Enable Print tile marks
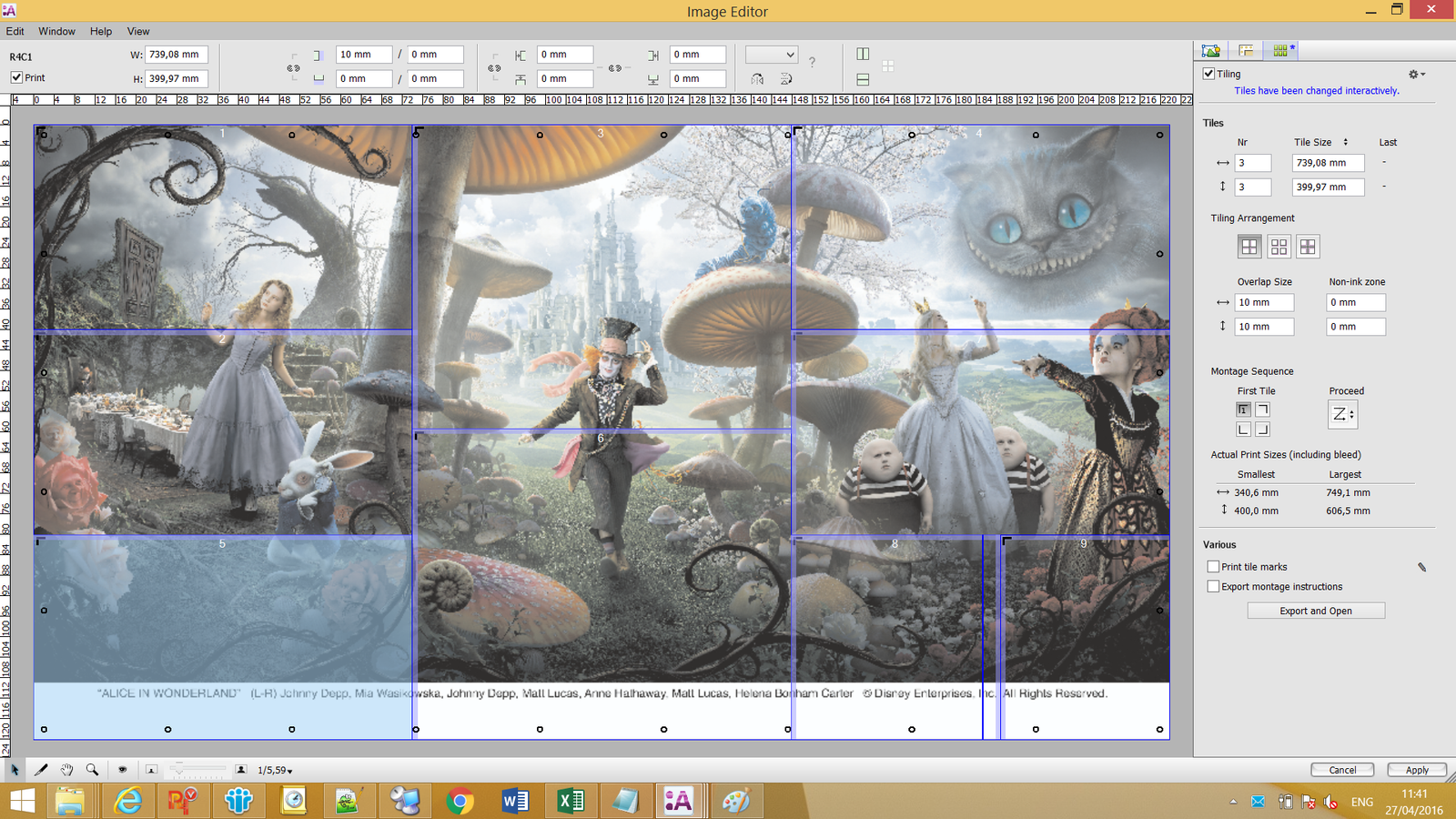 coord(1213,566)
